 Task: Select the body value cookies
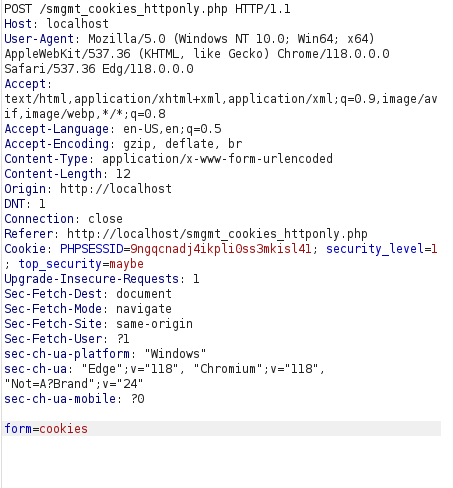[x=63, y=429]
